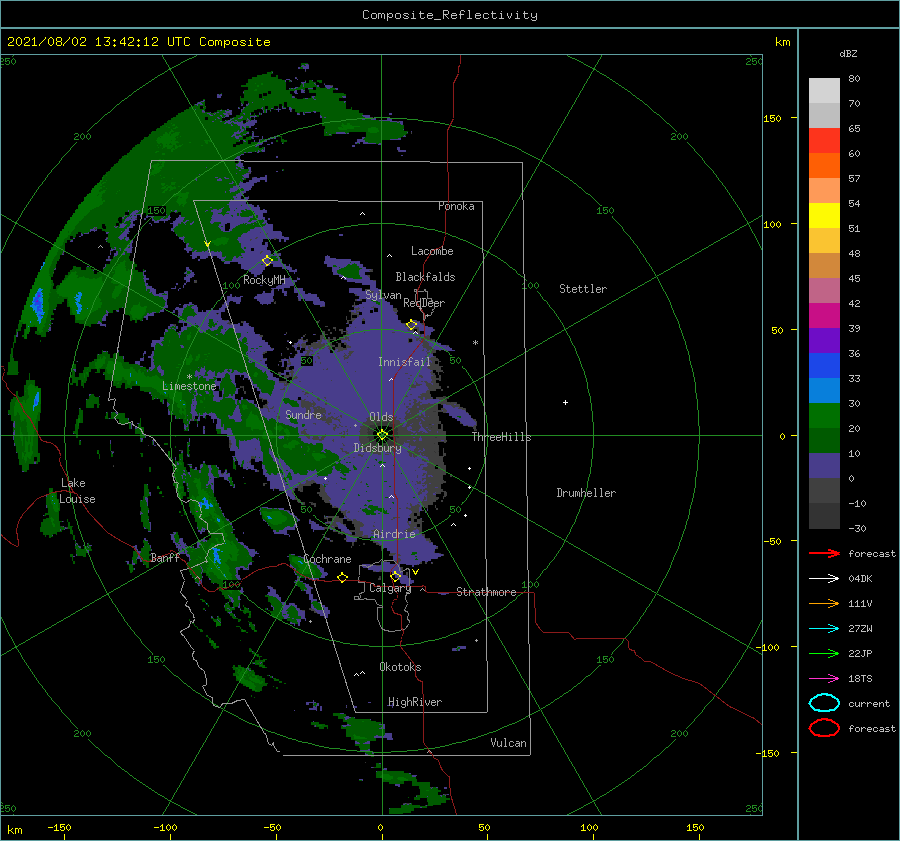The image size is (900, 841).
Task: Click the Limestone label on the map
Action: point(189,386)
